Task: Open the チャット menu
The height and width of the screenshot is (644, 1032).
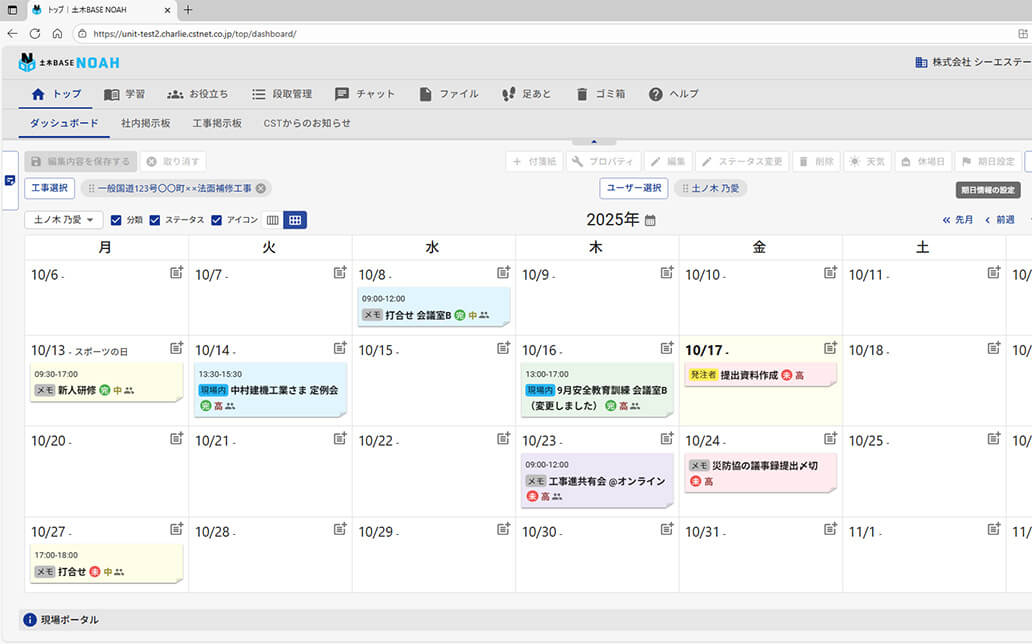Action: [x=365, y=94]
